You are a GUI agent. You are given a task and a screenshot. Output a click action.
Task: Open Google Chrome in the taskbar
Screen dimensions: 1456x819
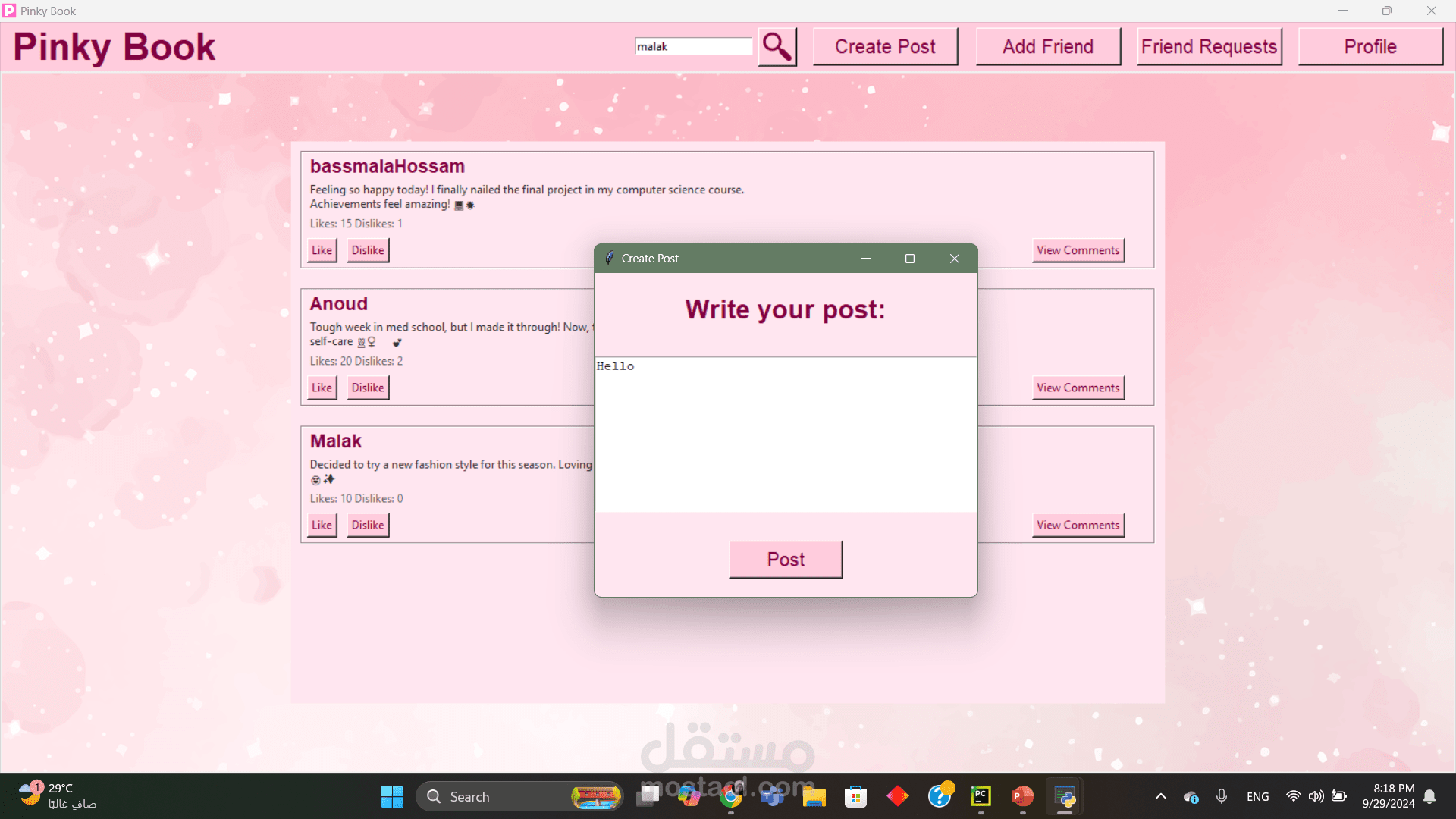click(x=731, y=796)
